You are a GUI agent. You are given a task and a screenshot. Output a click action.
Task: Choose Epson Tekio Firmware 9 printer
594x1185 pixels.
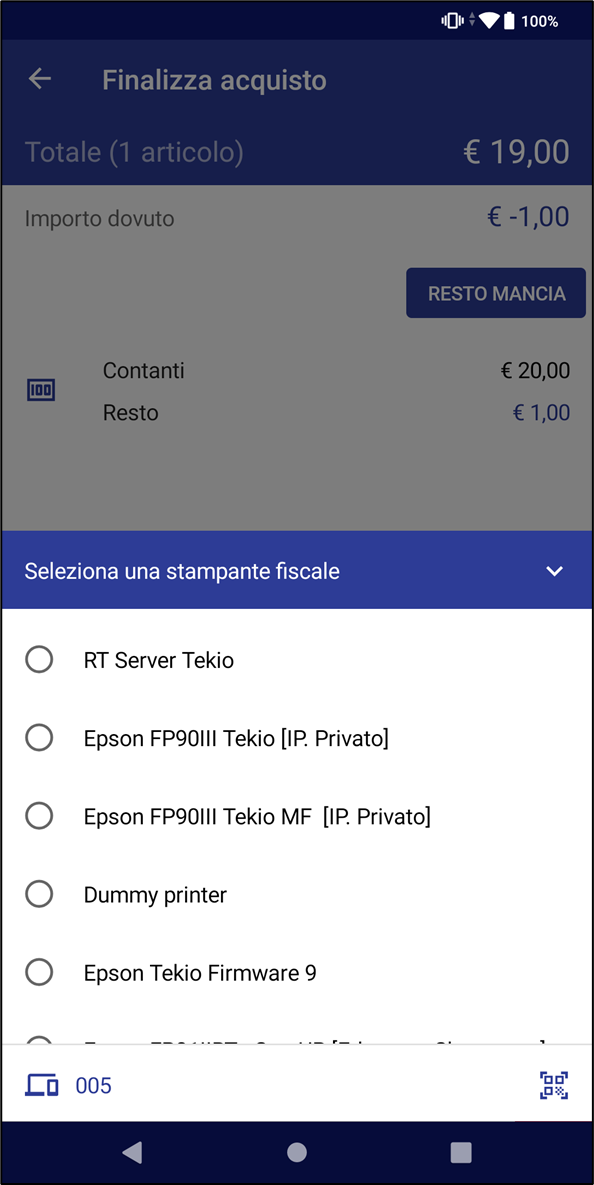point(297,973)
